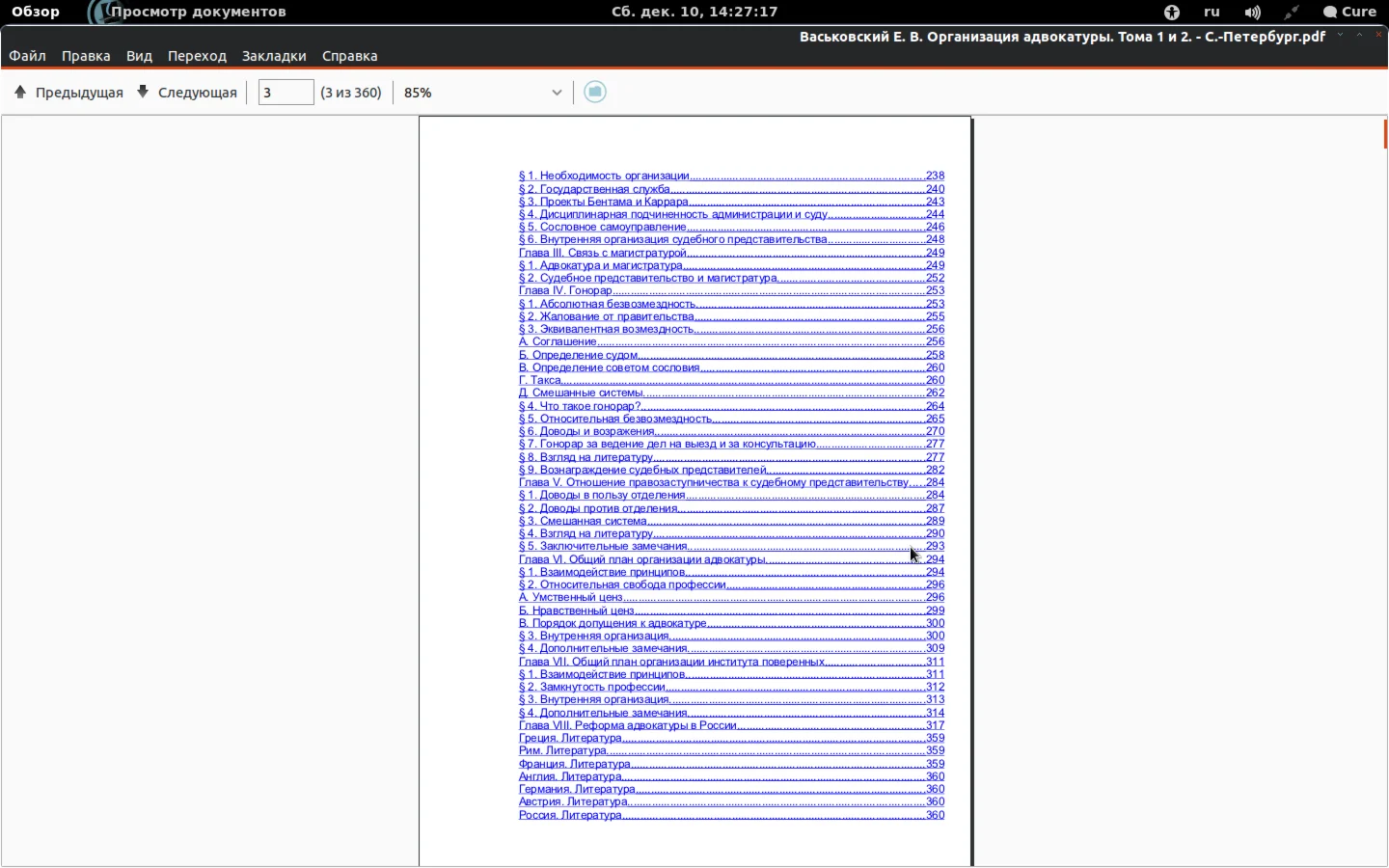Open link В. Определение советом сословия
1389x868 pixels.
tap(610, 367)
